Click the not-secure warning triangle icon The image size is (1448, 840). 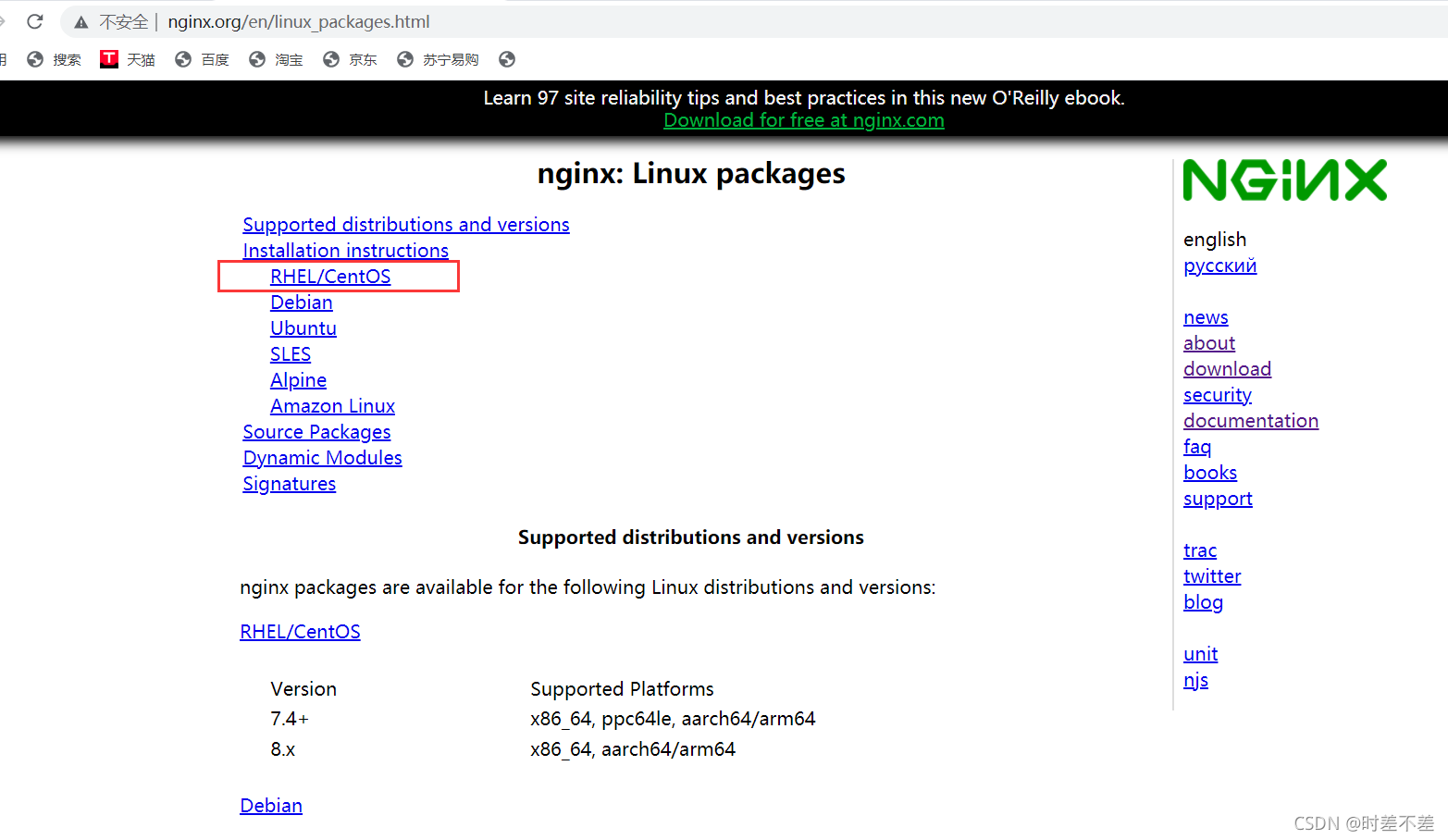click(x=81, y=22)
